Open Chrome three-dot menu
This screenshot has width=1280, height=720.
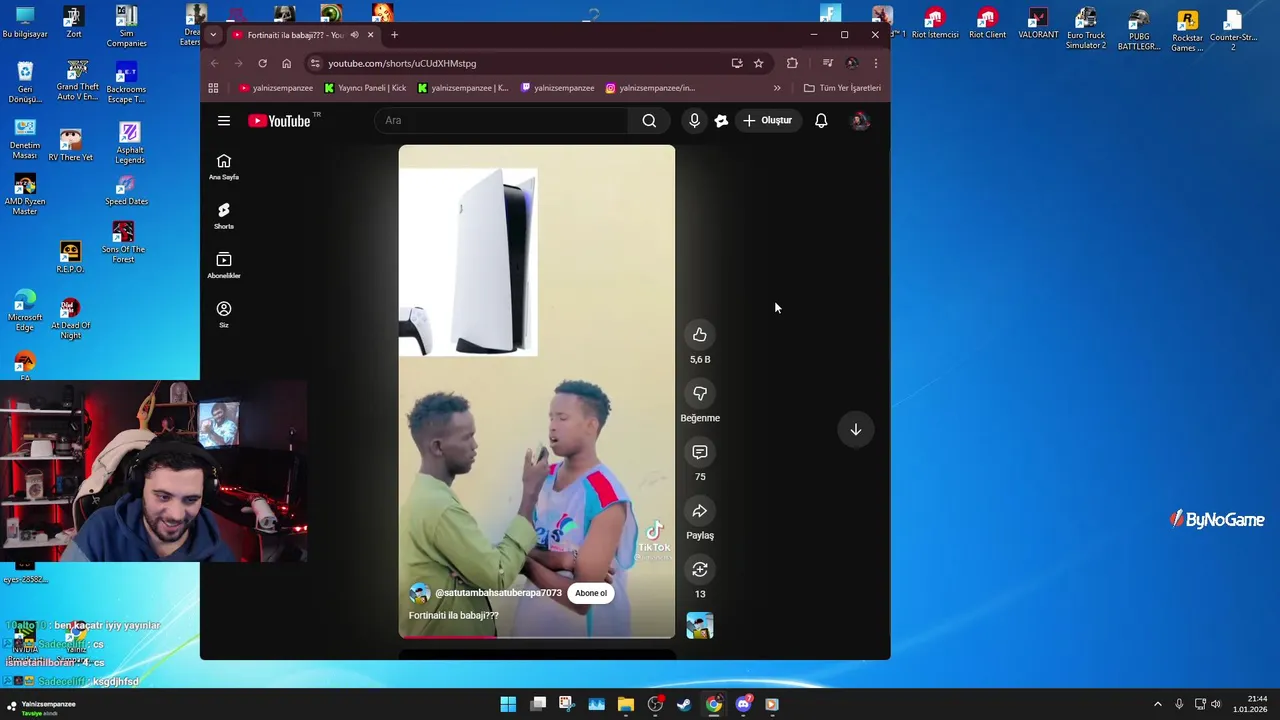pos(875,63)
